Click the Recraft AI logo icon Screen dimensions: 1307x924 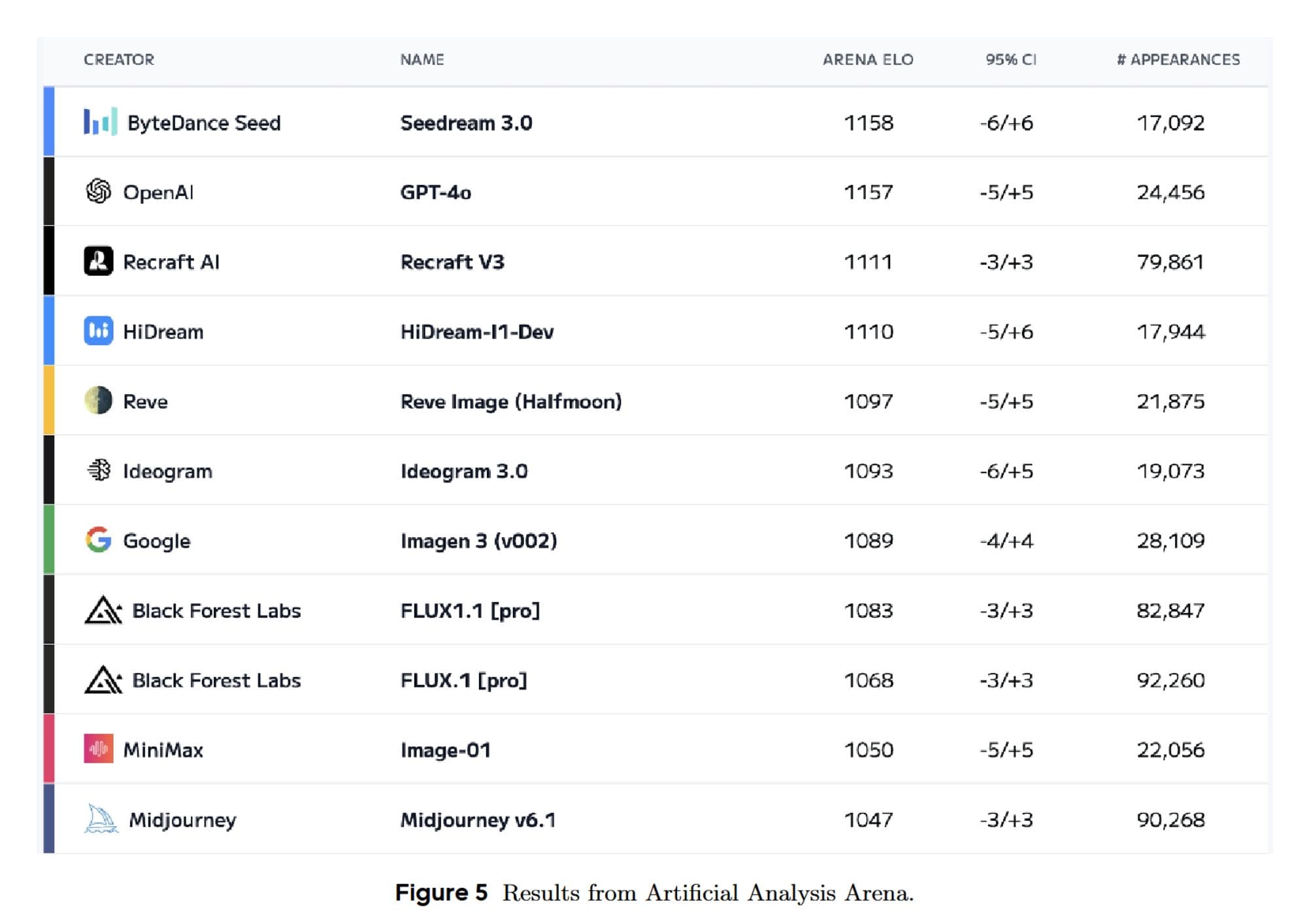coord(99,261)
